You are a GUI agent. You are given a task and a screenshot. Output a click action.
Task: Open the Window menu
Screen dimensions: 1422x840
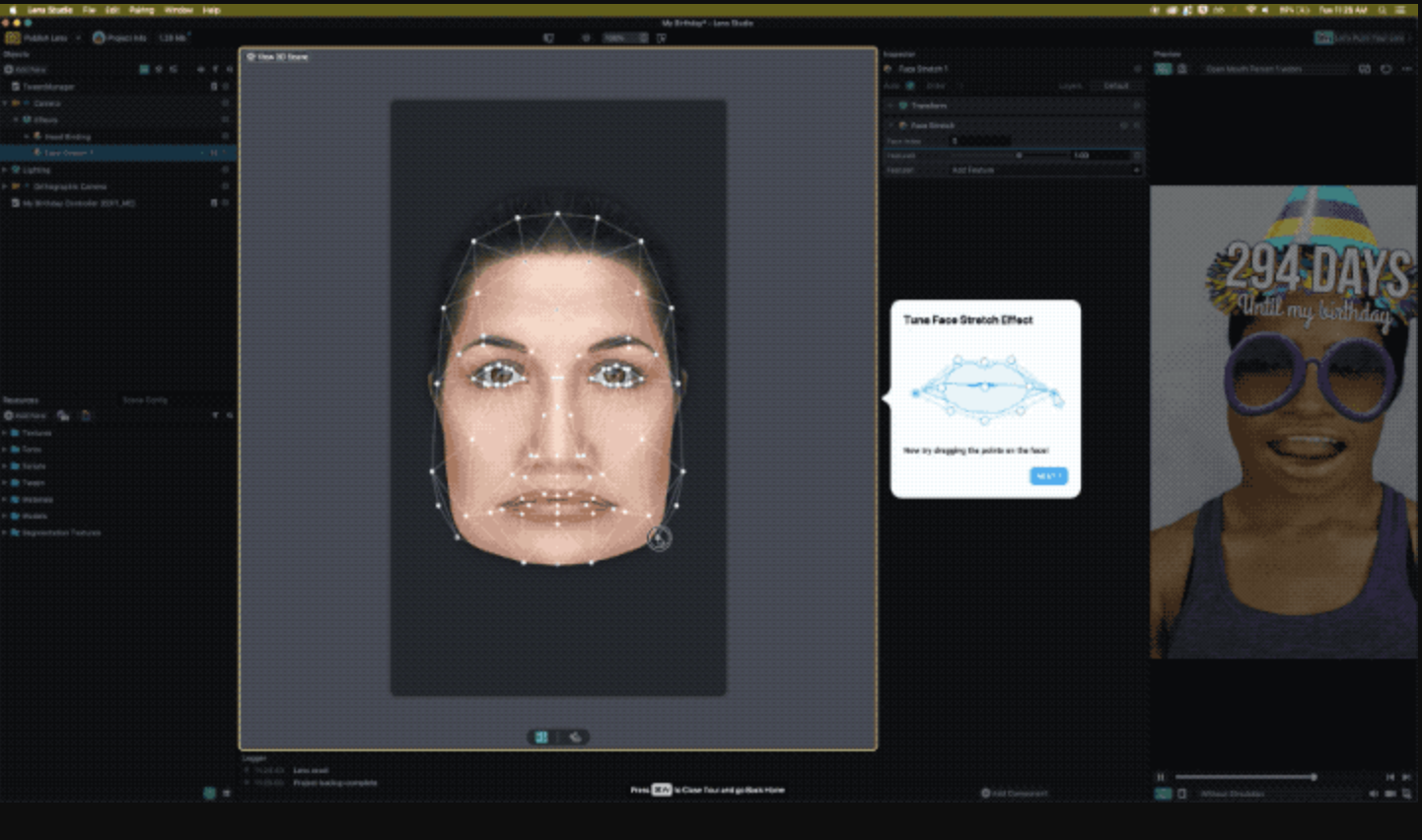pos(178,10)
